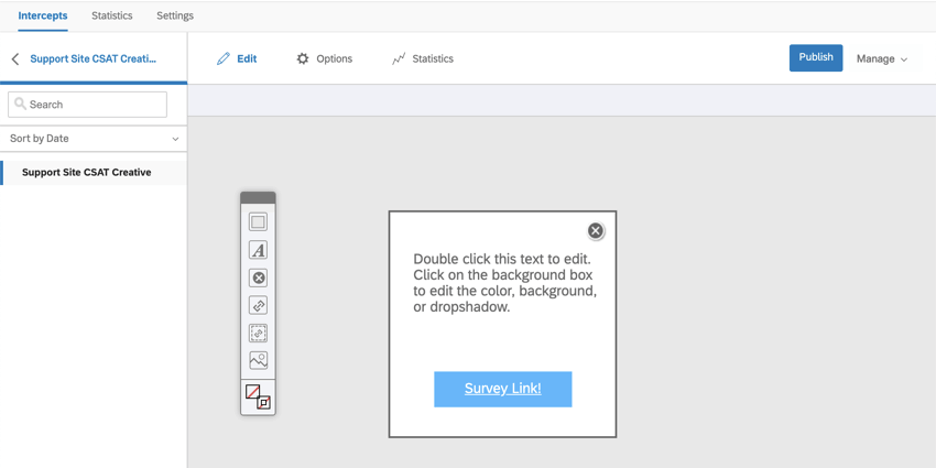Switch to the top Statistics tab

[x=112, y=16]
